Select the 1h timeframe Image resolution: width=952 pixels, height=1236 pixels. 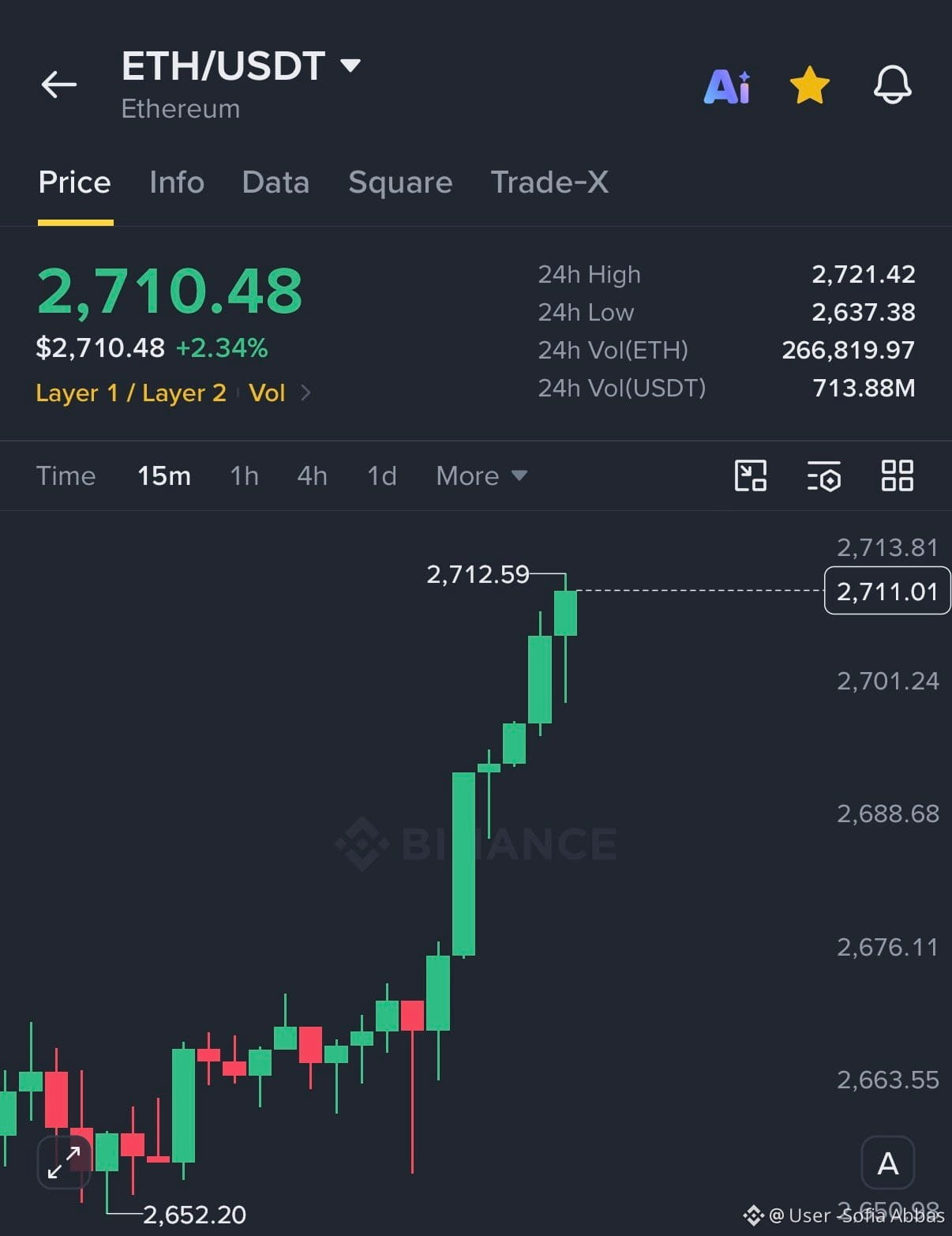[x=244, y=475]
